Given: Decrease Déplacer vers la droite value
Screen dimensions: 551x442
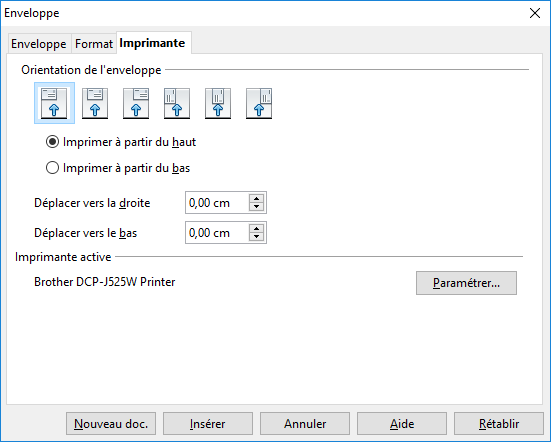Looking at the screenshot, I should pos(257,207).
